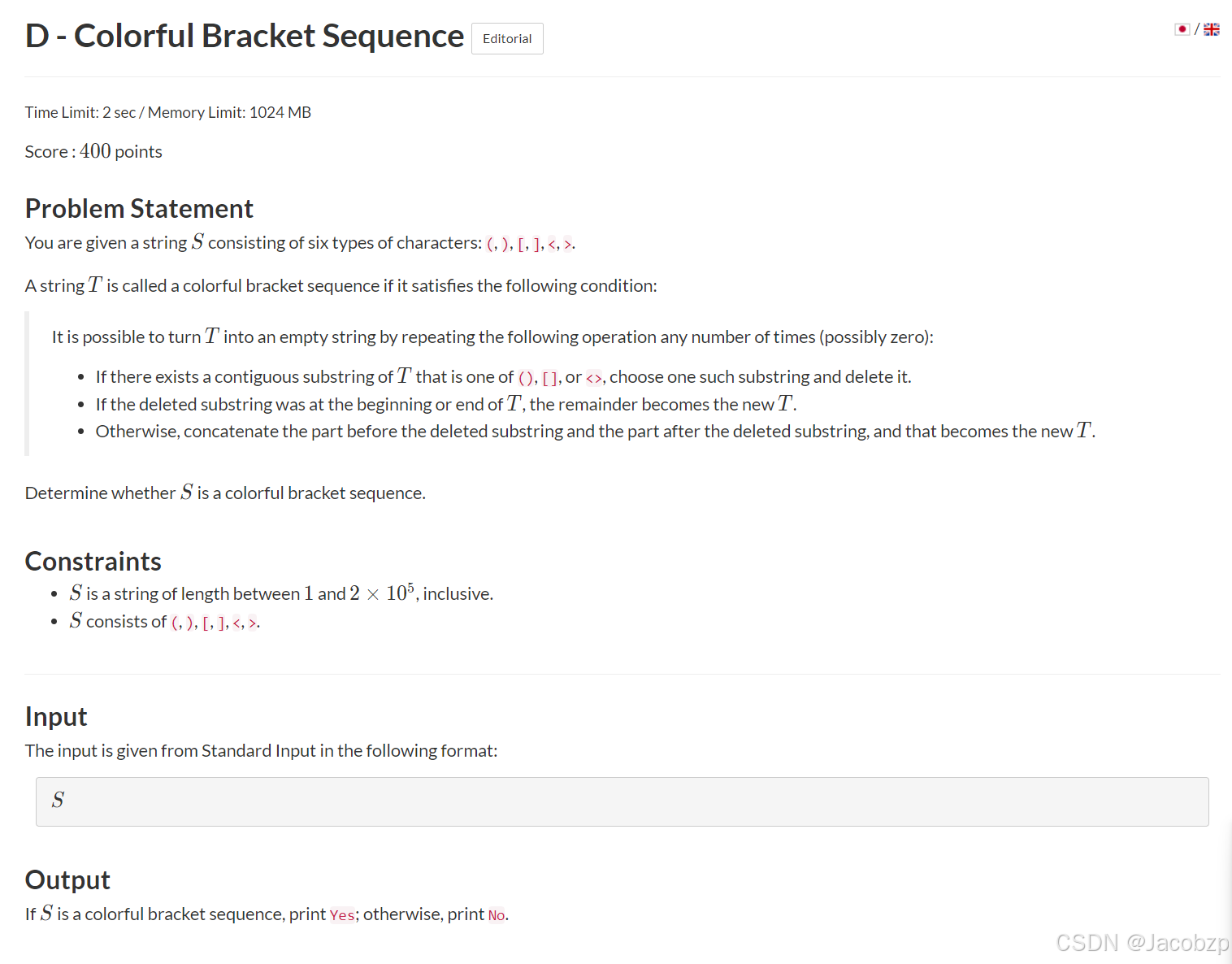
Task: Open the Editorial page
Action: click(x=506, y=38)
